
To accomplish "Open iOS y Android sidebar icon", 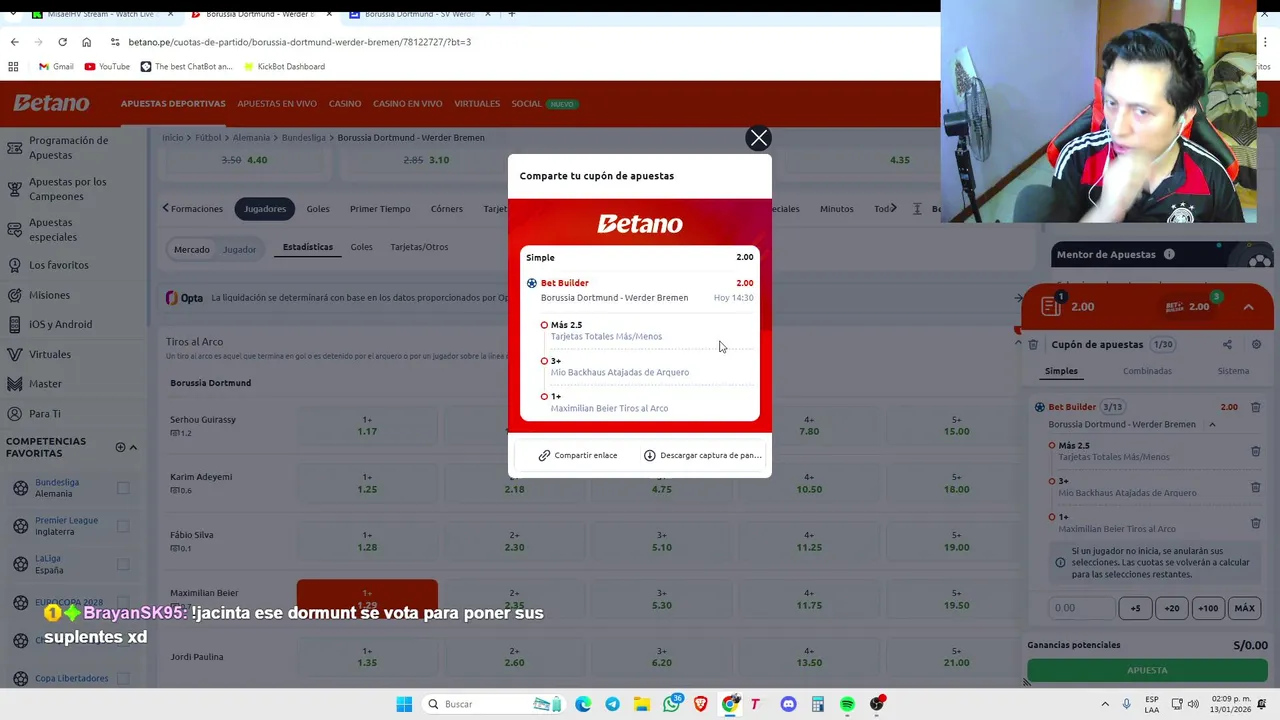I will [x=15, y=324].
